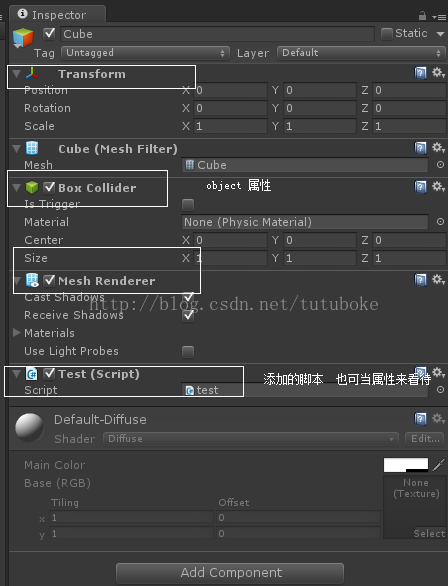Click the None (Physic Material) field

[x=305, y=222]
